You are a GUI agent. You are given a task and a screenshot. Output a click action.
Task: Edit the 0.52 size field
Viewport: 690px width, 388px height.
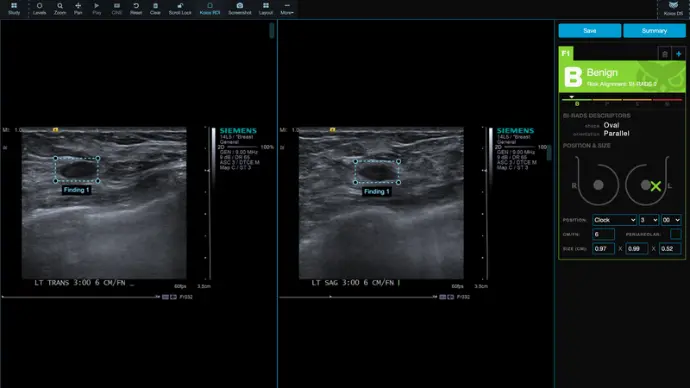click(x=670, y=249)
